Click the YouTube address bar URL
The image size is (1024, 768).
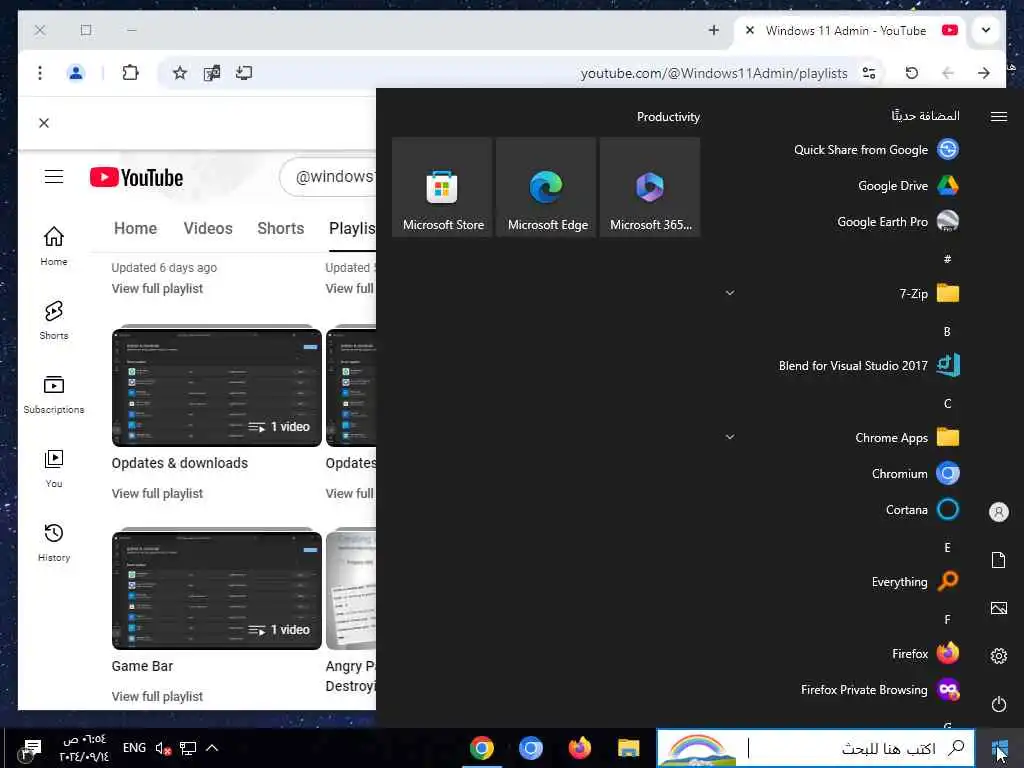coord(714,73)
